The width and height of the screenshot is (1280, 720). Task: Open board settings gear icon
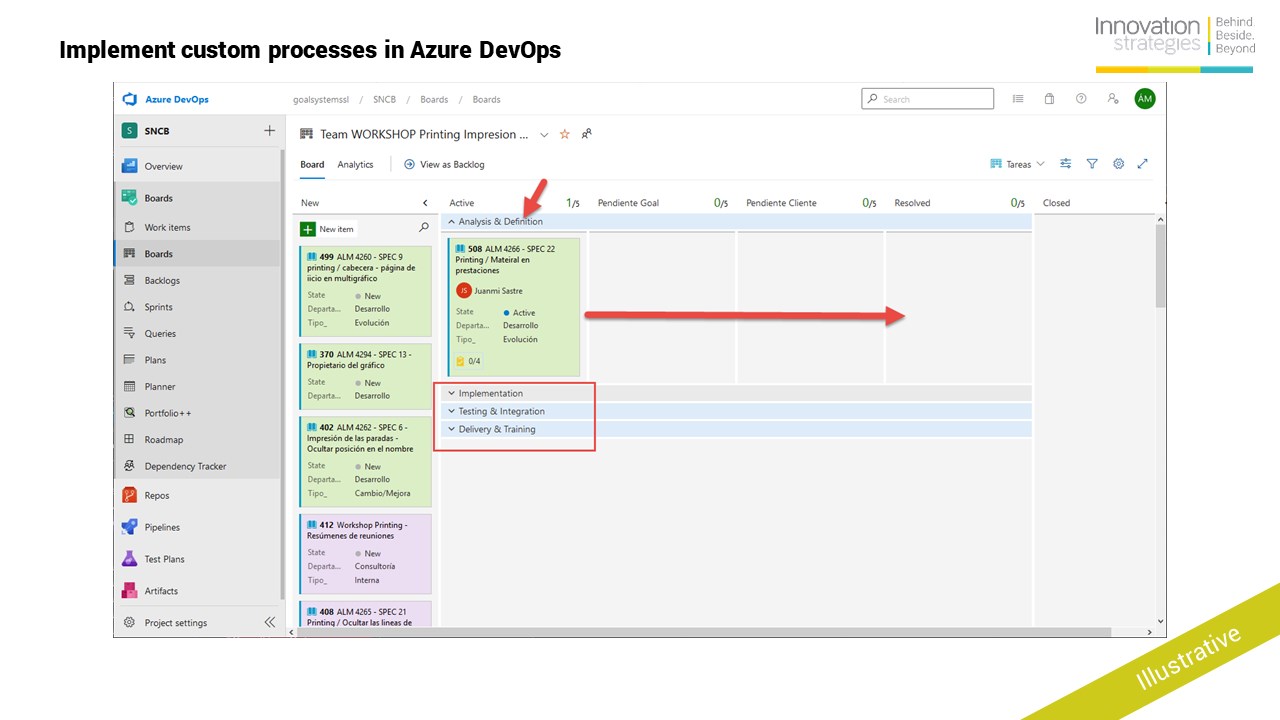pyautogui.click(x=1119, y=164)
